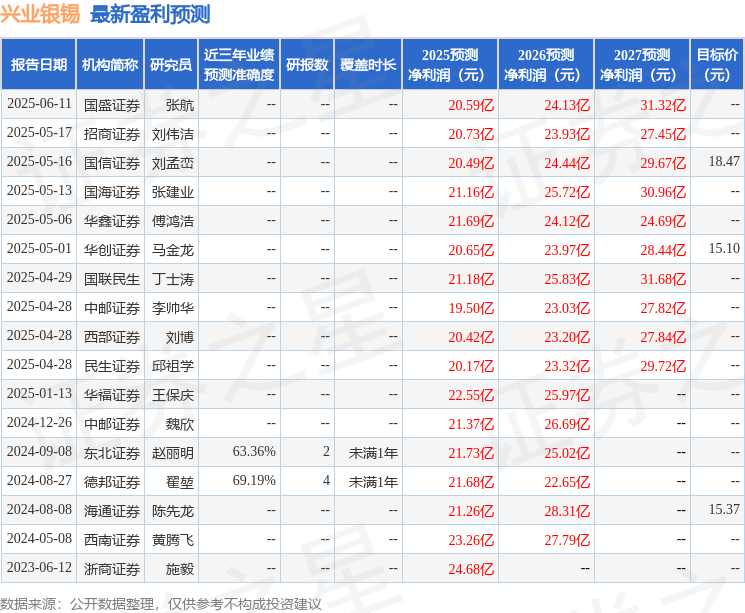Click analyst name 邱祖学
Viewport: 745px width, 613px height.
tap(172, 366)
